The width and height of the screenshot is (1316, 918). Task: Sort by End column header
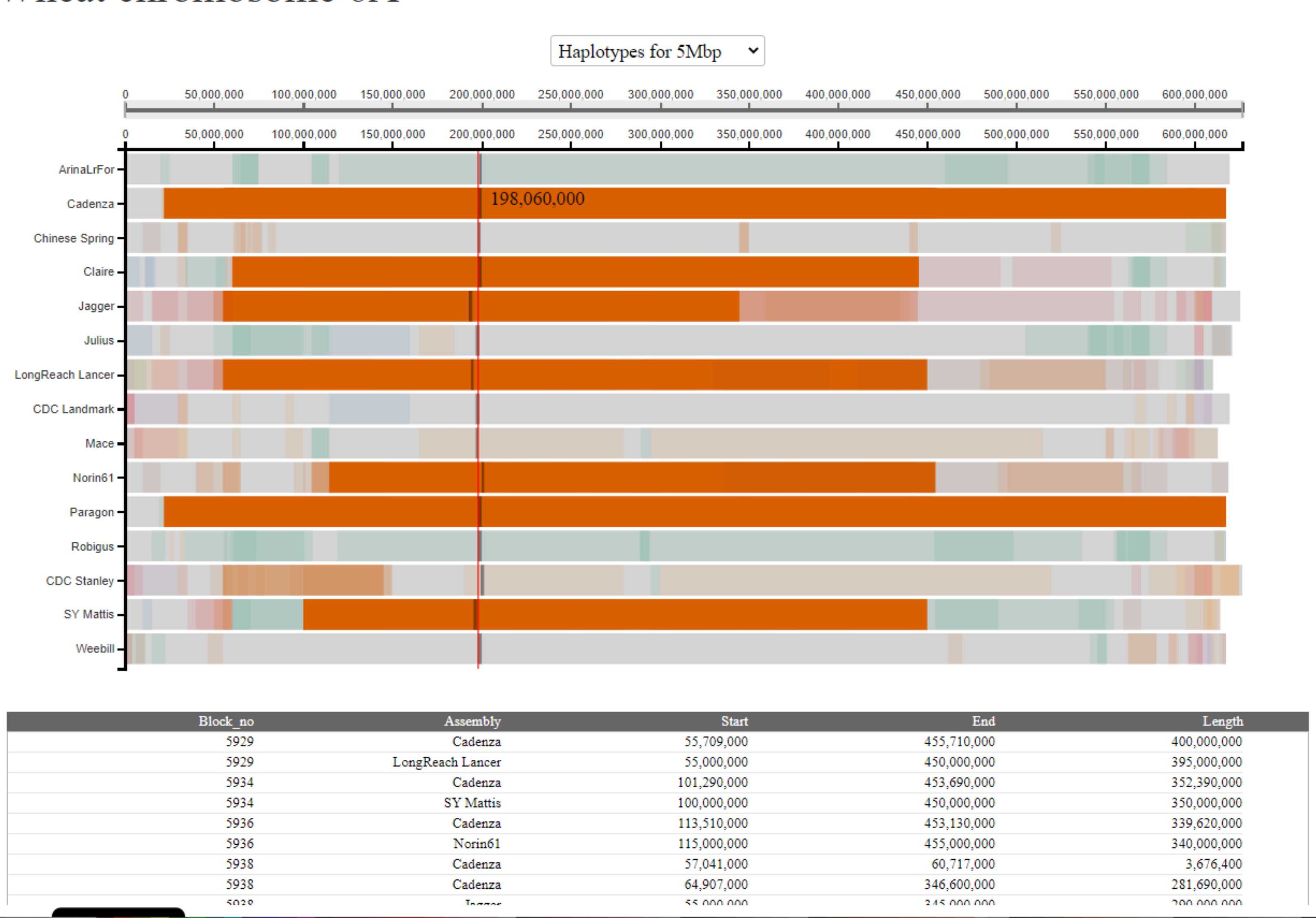coord(984,722)
